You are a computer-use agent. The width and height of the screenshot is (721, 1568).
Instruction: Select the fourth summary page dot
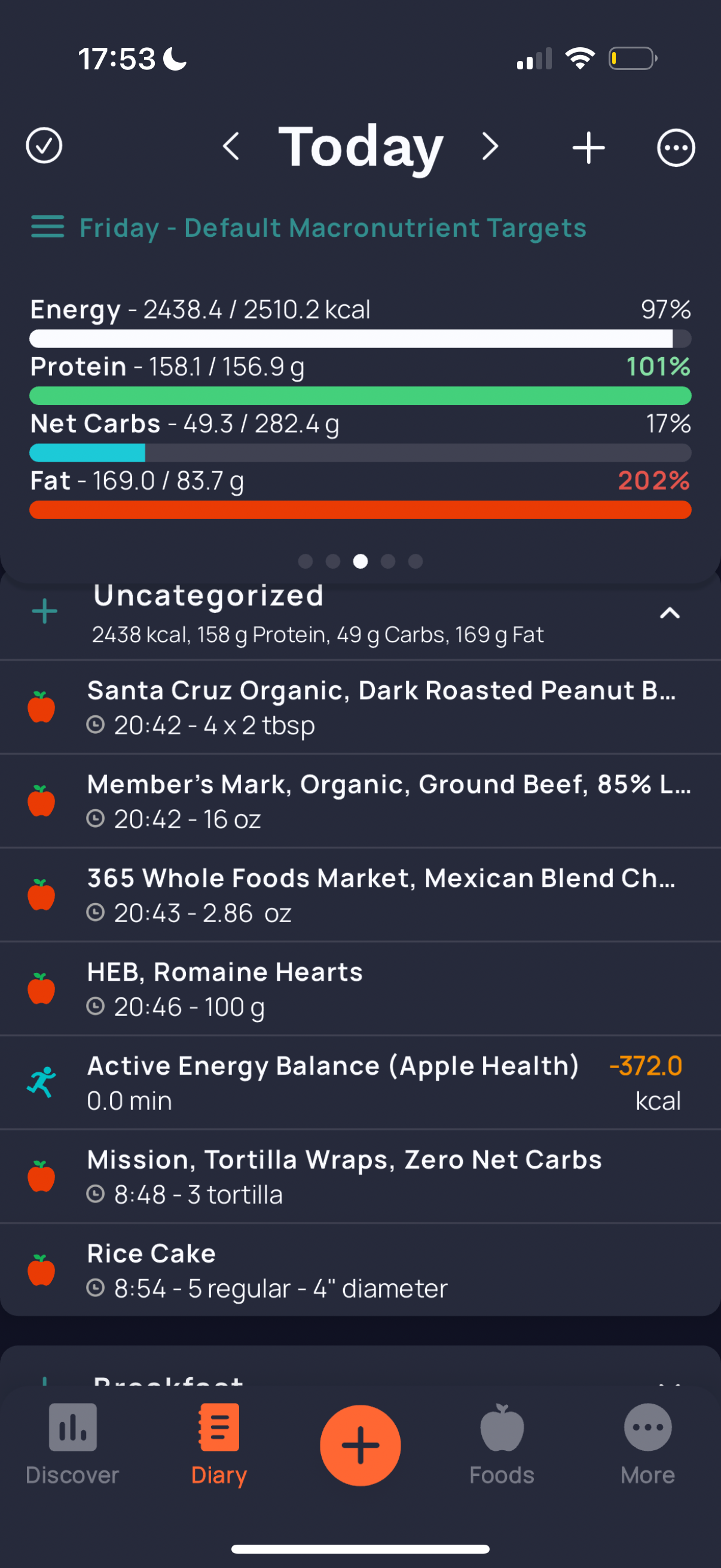click(x=388, y=561)
